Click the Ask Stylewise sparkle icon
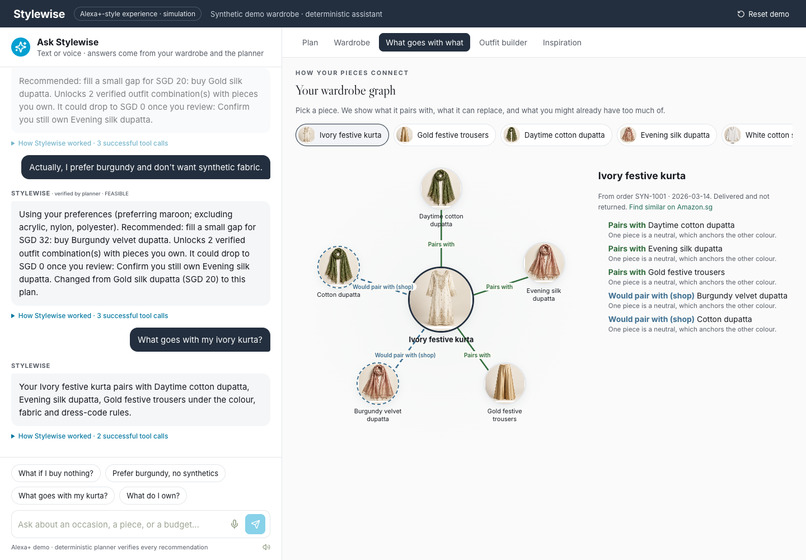 (x=21, y=47)
